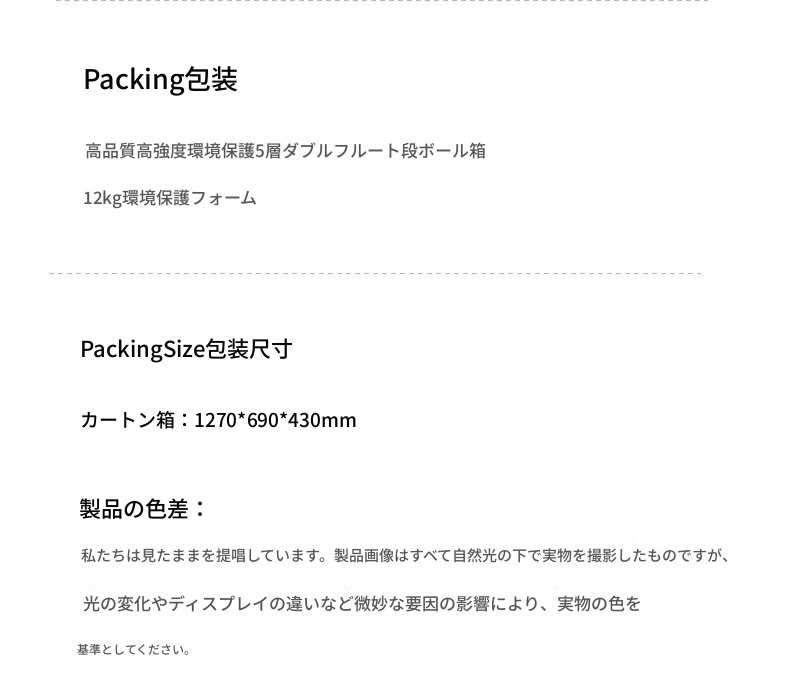The height and width of the screenshot is (692, 790).
Task: Click the カートン箱 label
Action: point(127,420)
